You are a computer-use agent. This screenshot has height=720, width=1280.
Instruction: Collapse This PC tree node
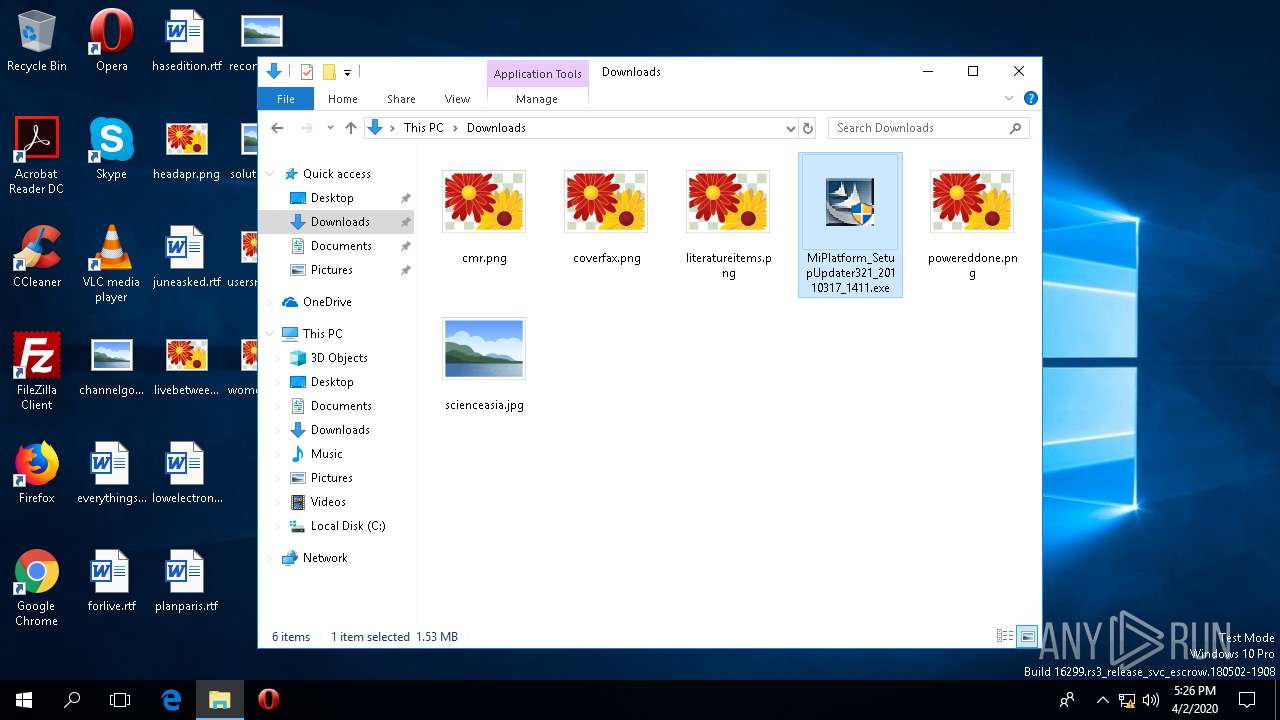[x=271, y=334]
